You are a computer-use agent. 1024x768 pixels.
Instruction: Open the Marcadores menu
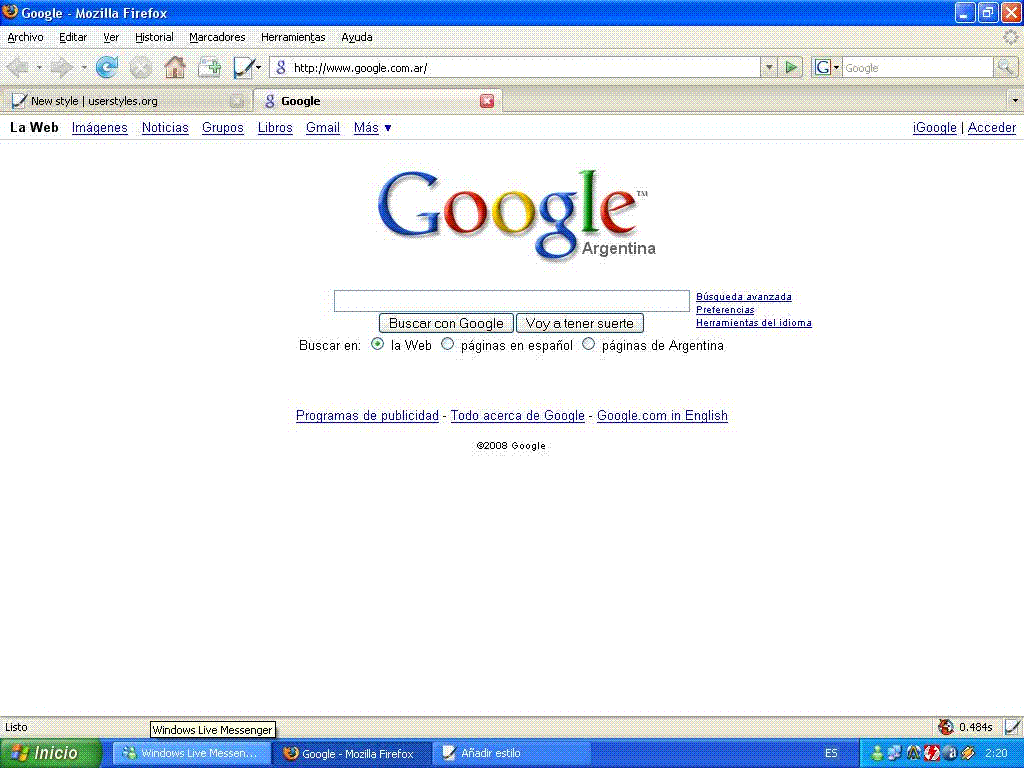pyautogui.click(x=217, y=37)
